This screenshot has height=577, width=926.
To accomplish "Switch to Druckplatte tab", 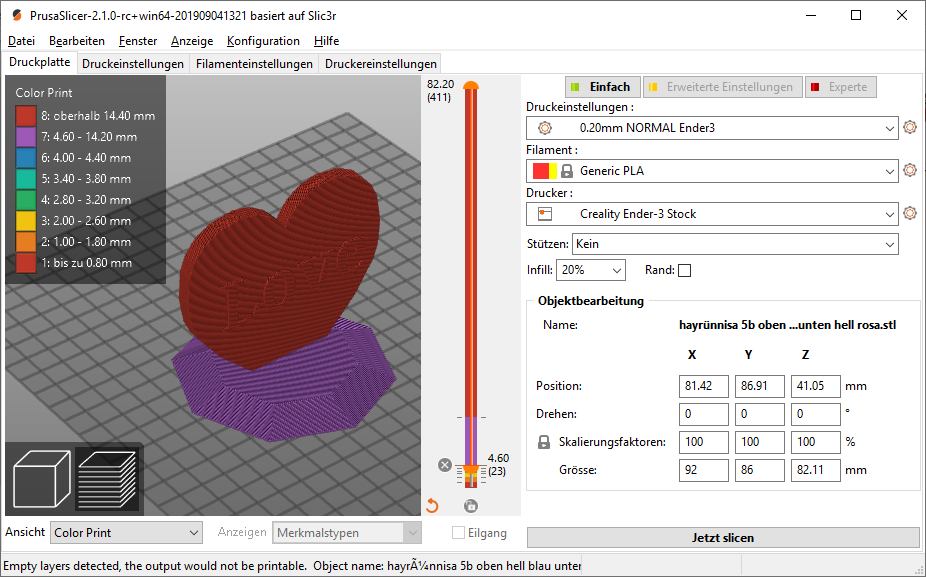I will point(40,62).
